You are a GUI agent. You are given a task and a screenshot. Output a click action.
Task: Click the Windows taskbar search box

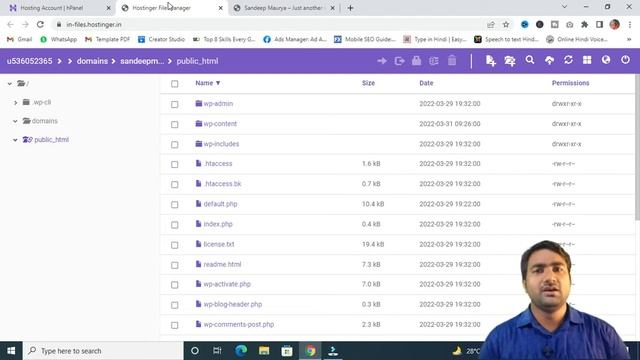coord(103,351)
